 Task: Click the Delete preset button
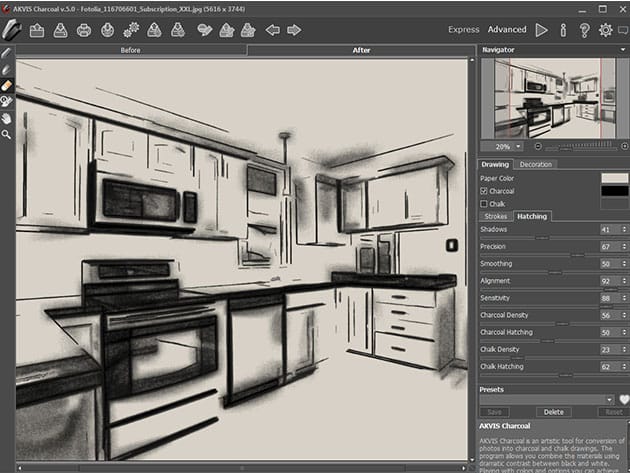(x=551, y=412)
